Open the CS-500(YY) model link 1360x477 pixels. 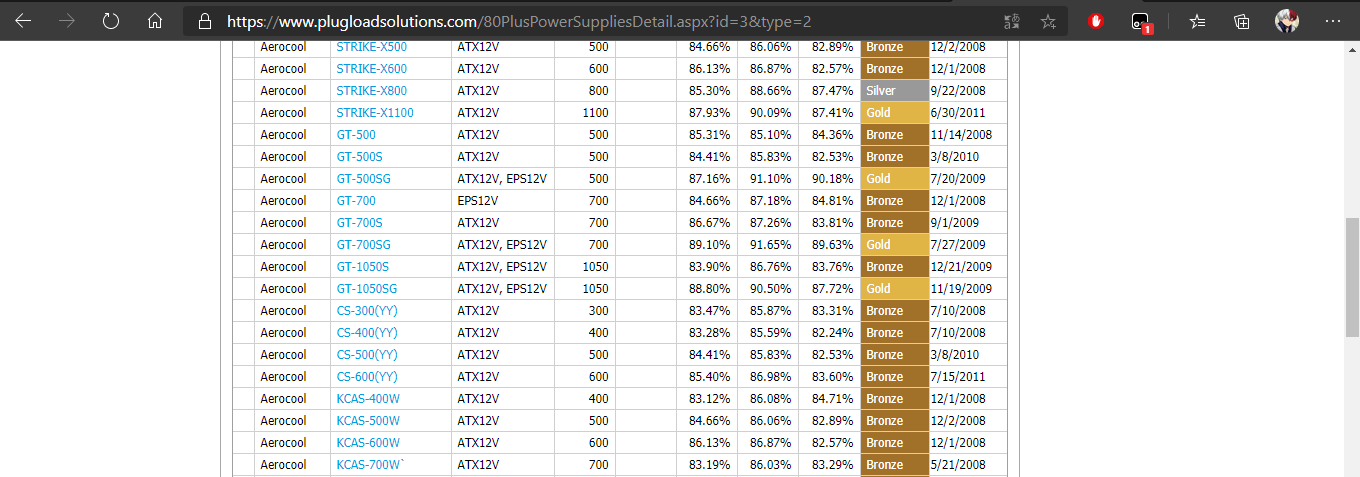point(367,355)
